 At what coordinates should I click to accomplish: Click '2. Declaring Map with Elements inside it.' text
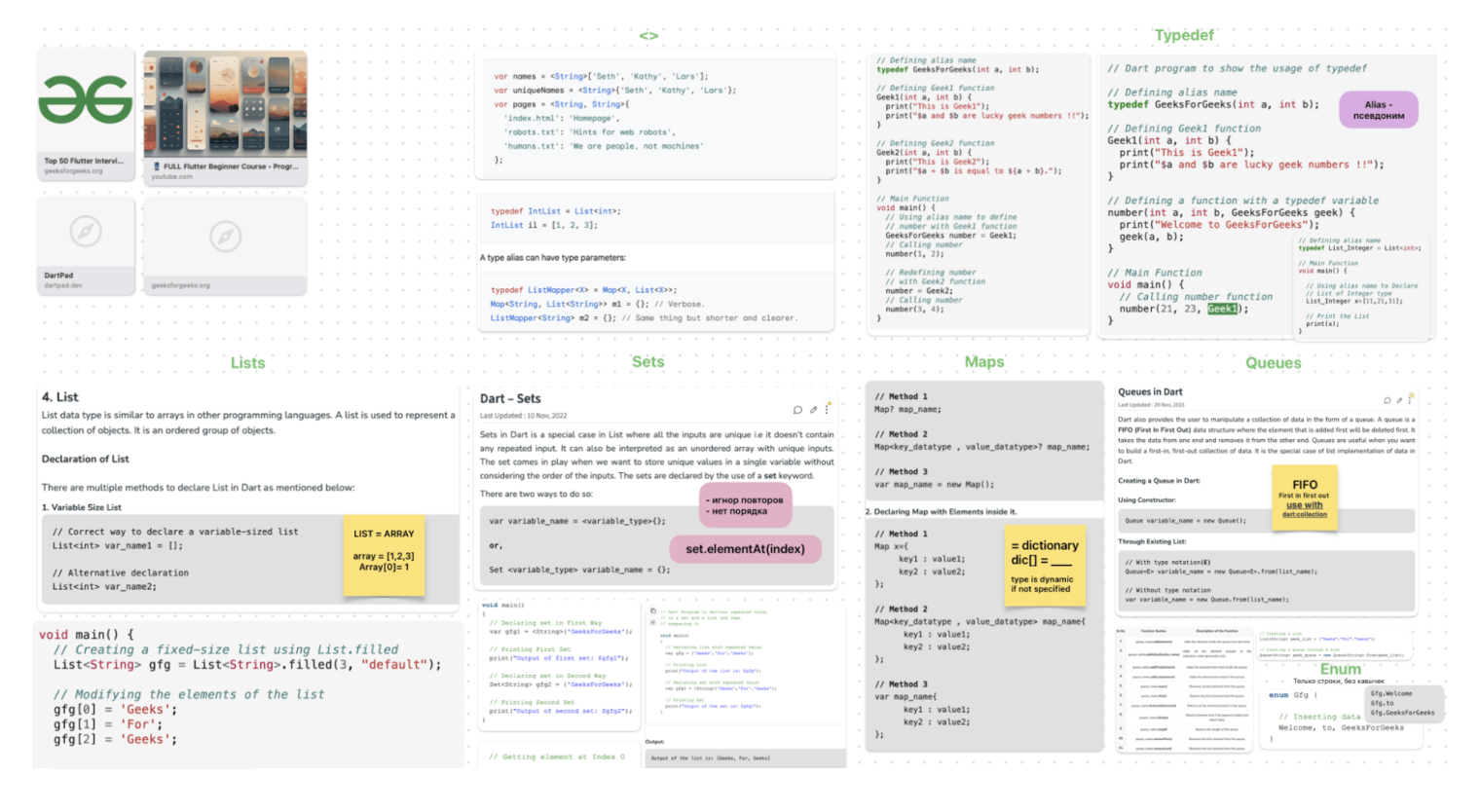(x=941, y=511)
